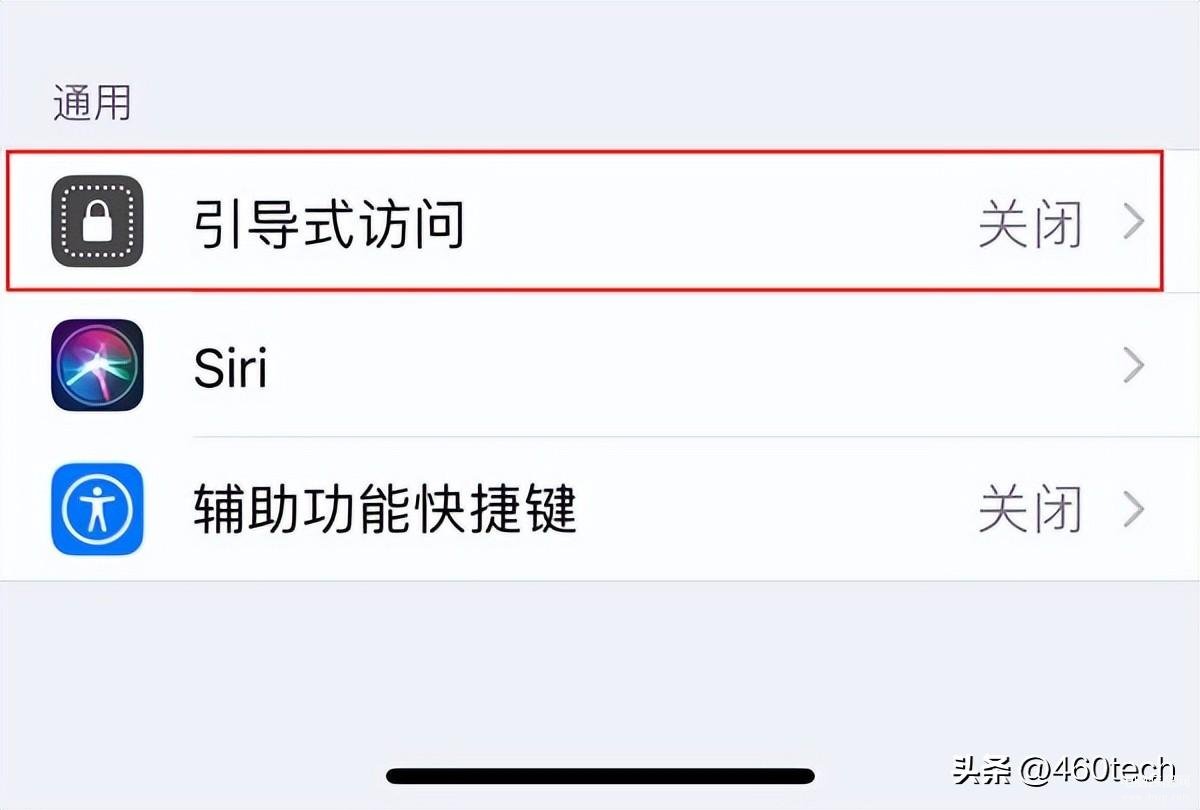
Task: Expand the 辅助功能快捷键 chevron
Action: [x=1133, y=508]
